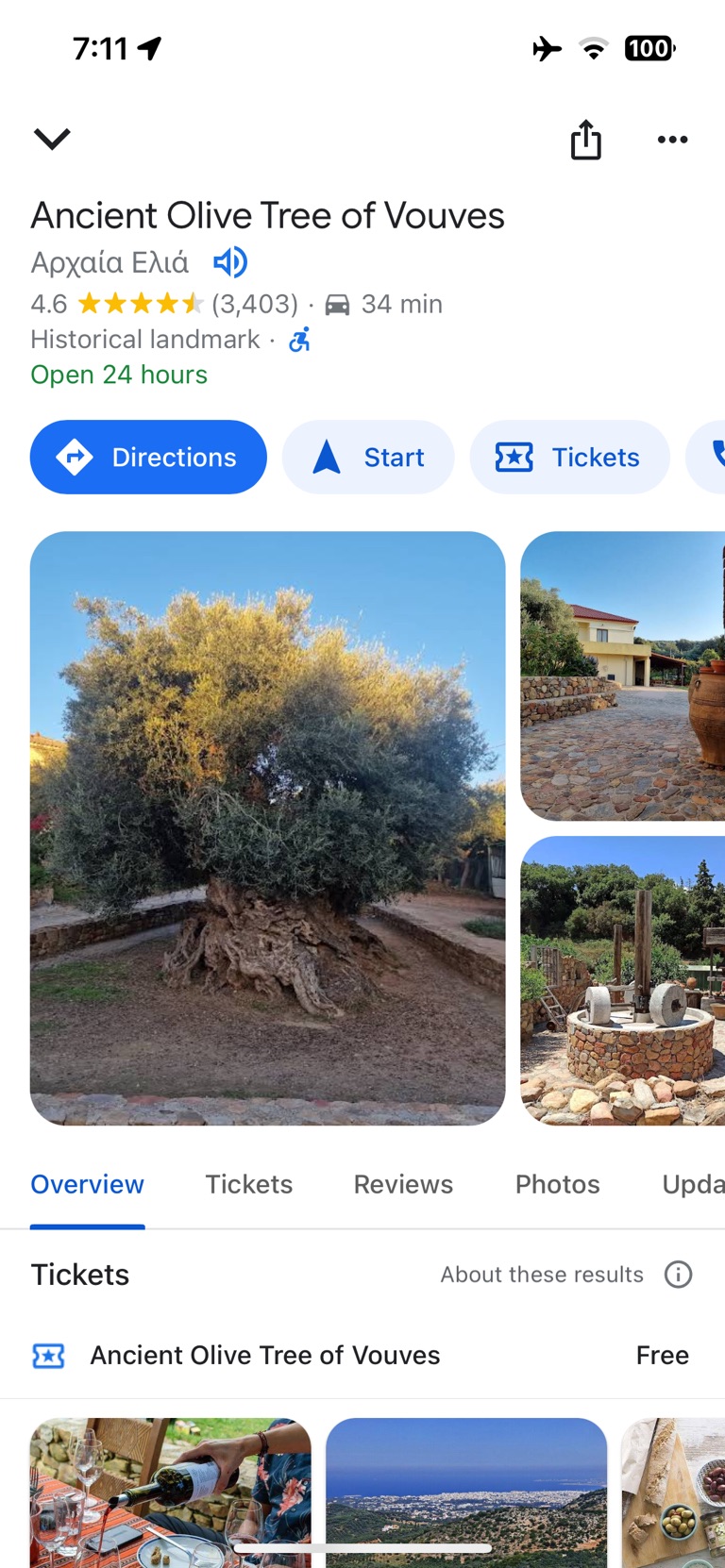Switch to the Reviews tab
Viewport: 725px width, 1568px height.
(403, 1184)
